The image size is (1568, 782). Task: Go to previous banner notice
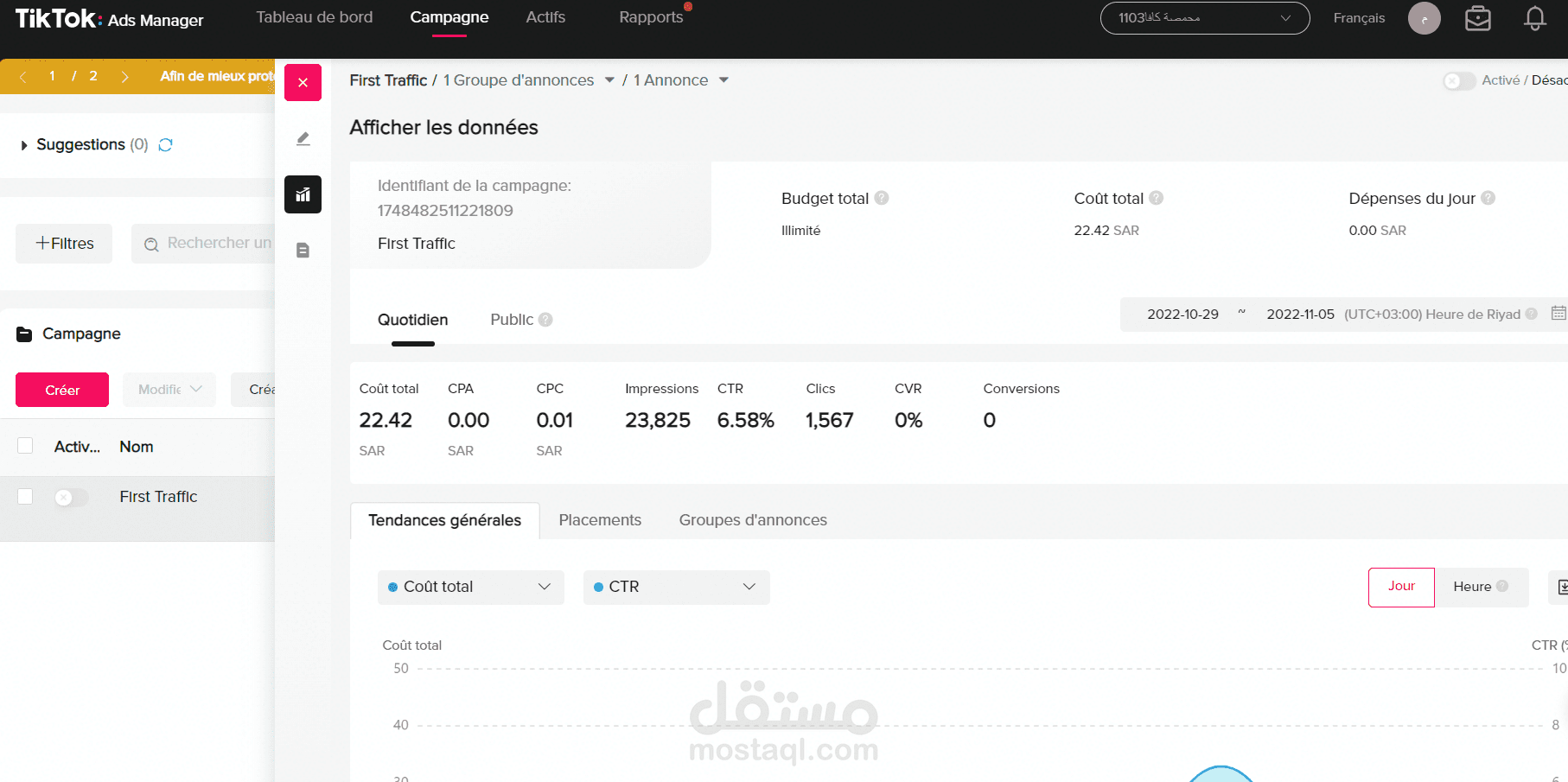23,77
